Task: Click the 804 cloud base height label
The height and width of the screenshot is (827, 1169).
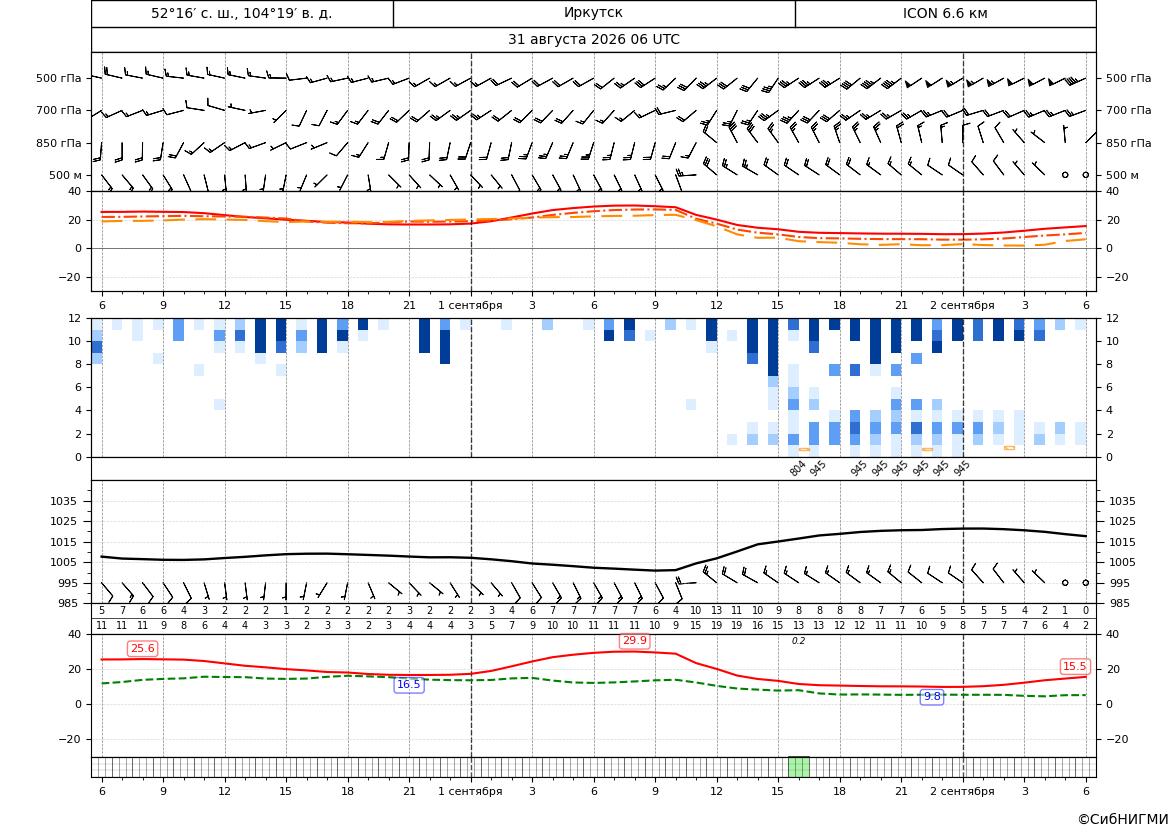Action: click(x=798, y=468)
